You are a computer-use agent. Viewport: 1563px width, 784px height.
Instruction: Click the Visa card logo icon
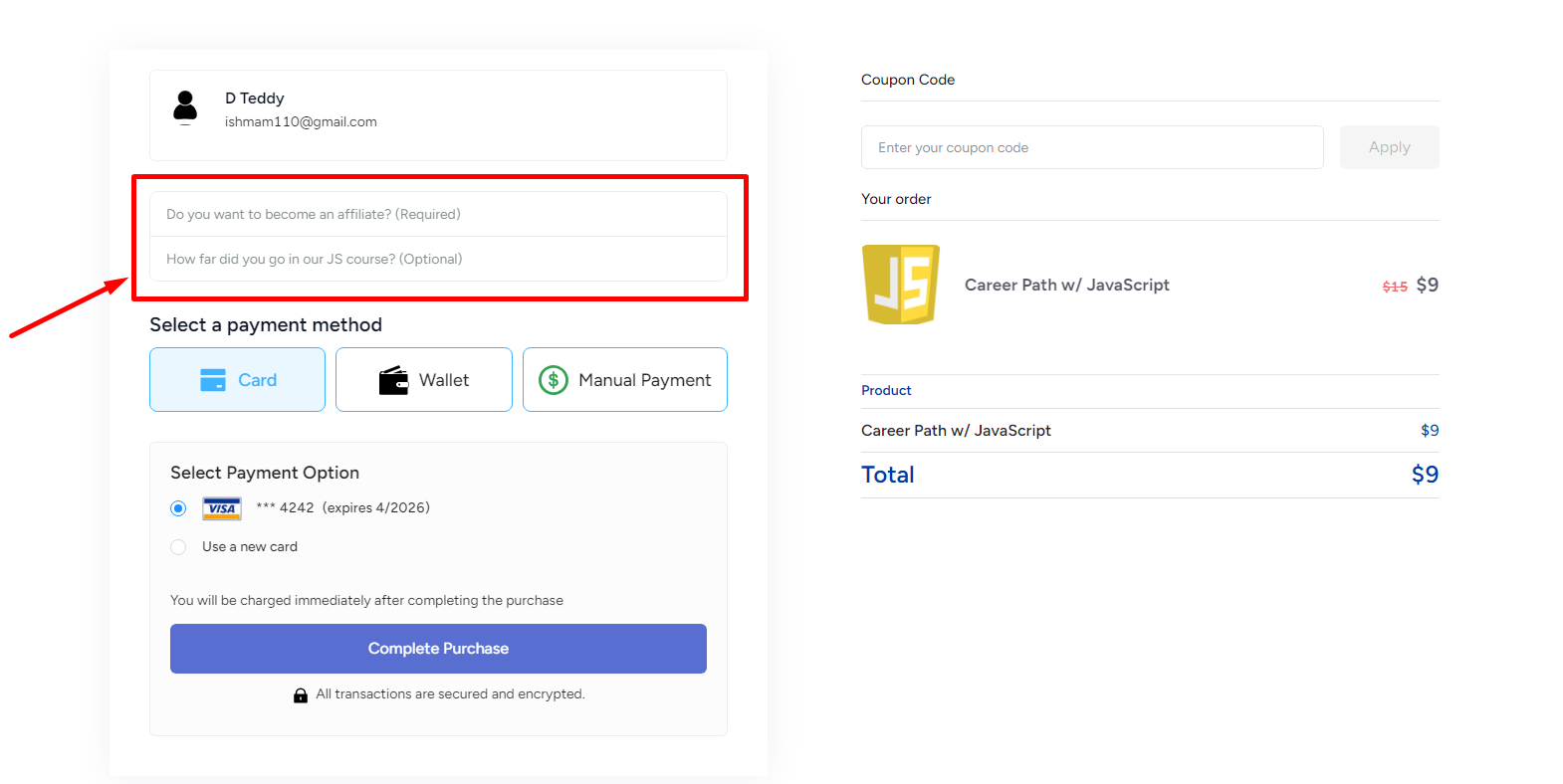pos(222,508)
